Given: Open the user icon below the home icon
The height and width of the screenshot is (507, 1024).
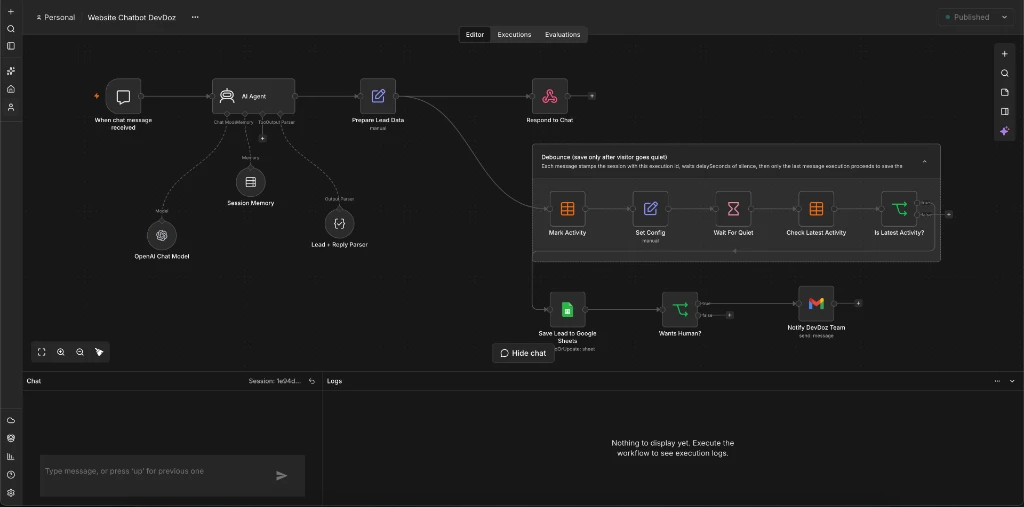Looking at the screenshot, I should [10, 107].
